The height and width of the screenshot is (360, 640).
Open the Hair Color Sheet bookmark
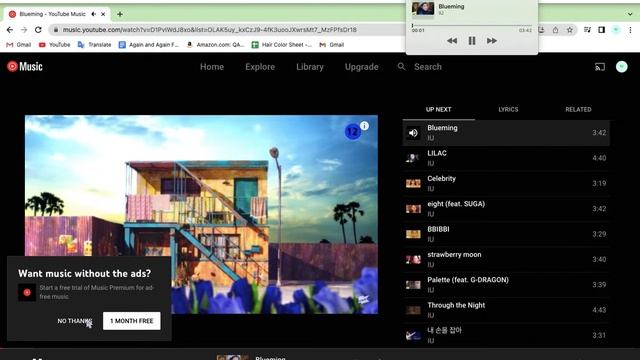(282, 45)
